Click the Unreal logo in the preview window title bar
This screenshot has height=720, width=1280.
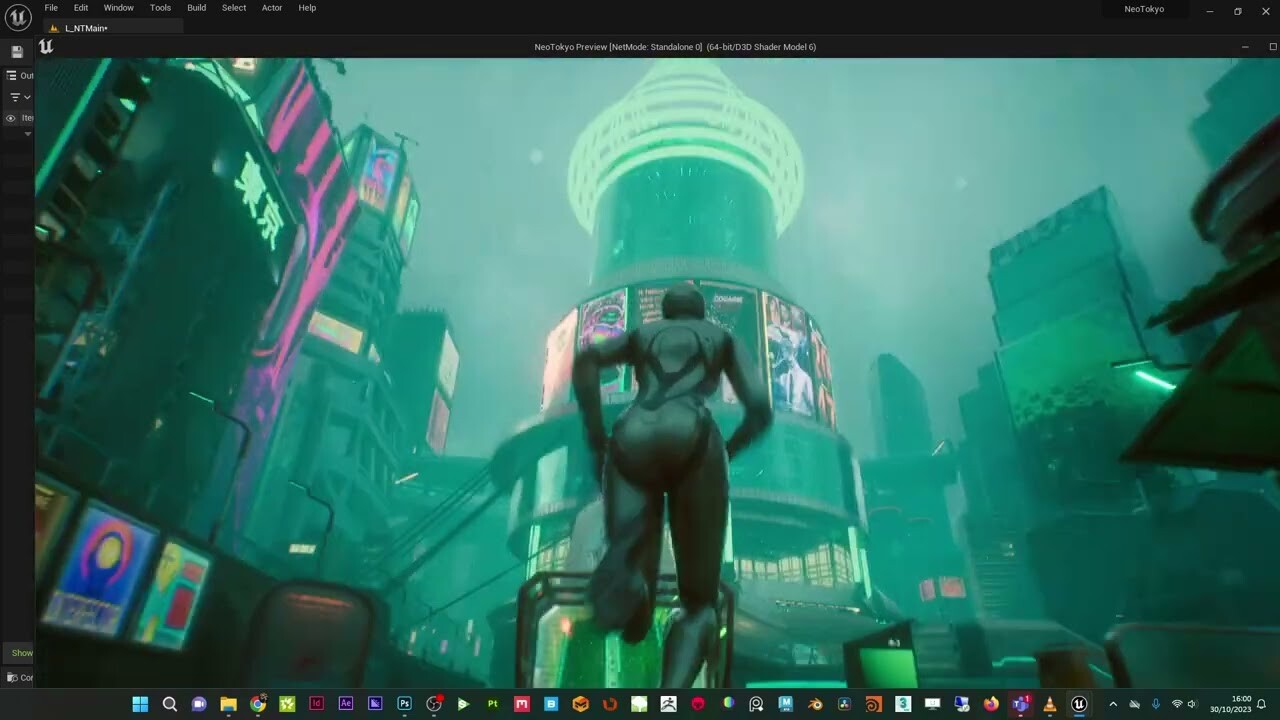pyautogui.click(x=46, y=46)
